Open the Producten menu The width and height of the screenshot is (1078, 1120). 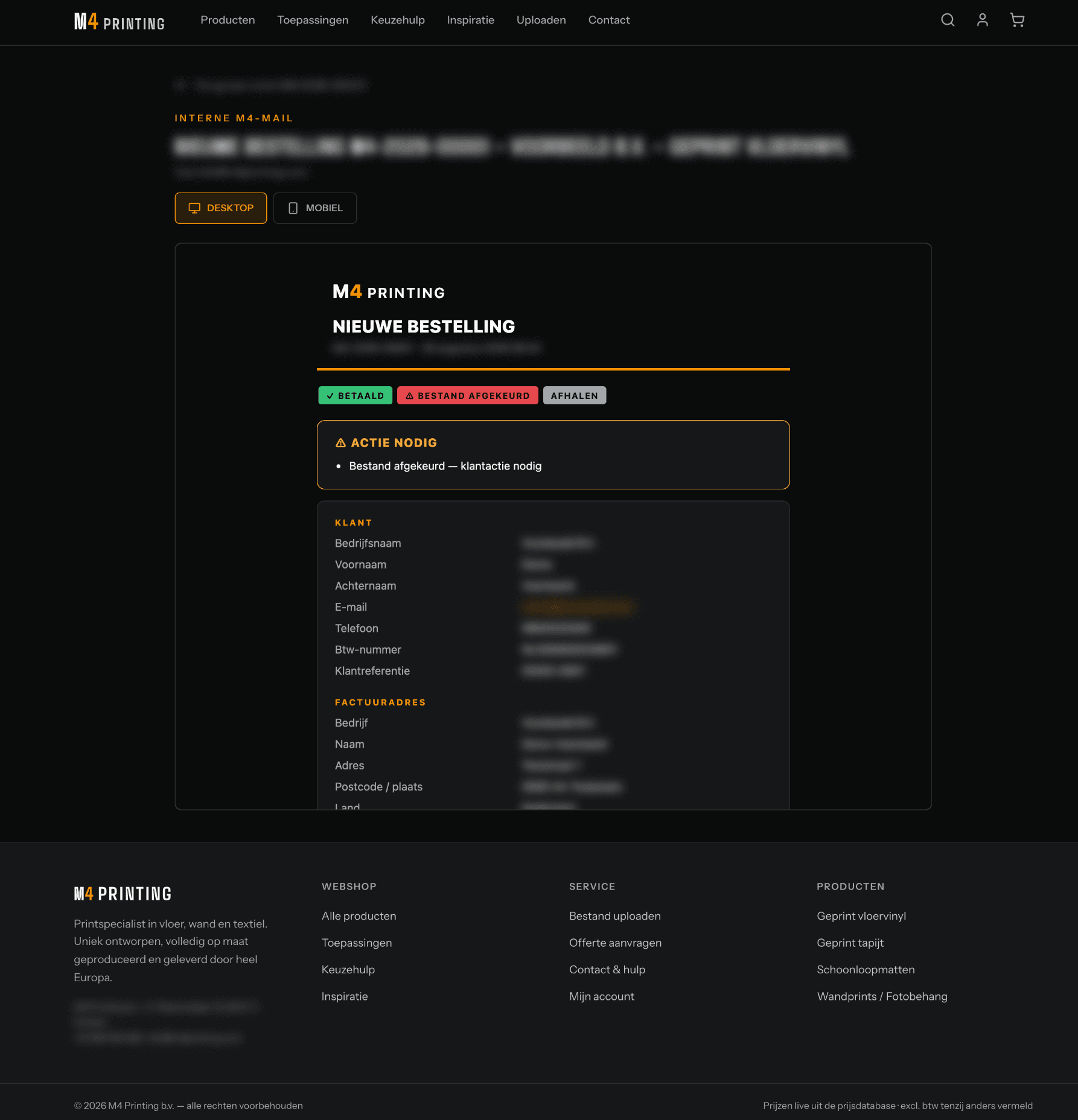pos(228,20)
